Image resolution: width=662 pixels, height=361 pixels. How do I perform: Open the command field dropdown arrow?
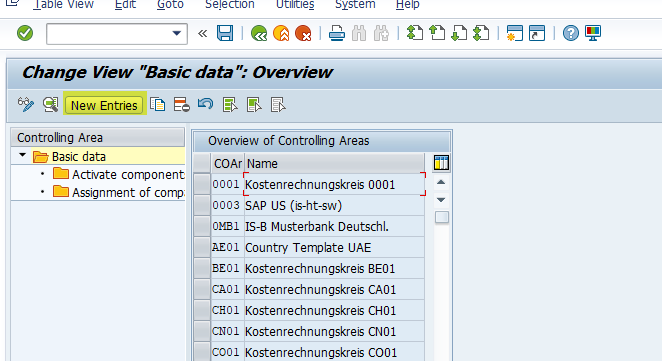176,33
